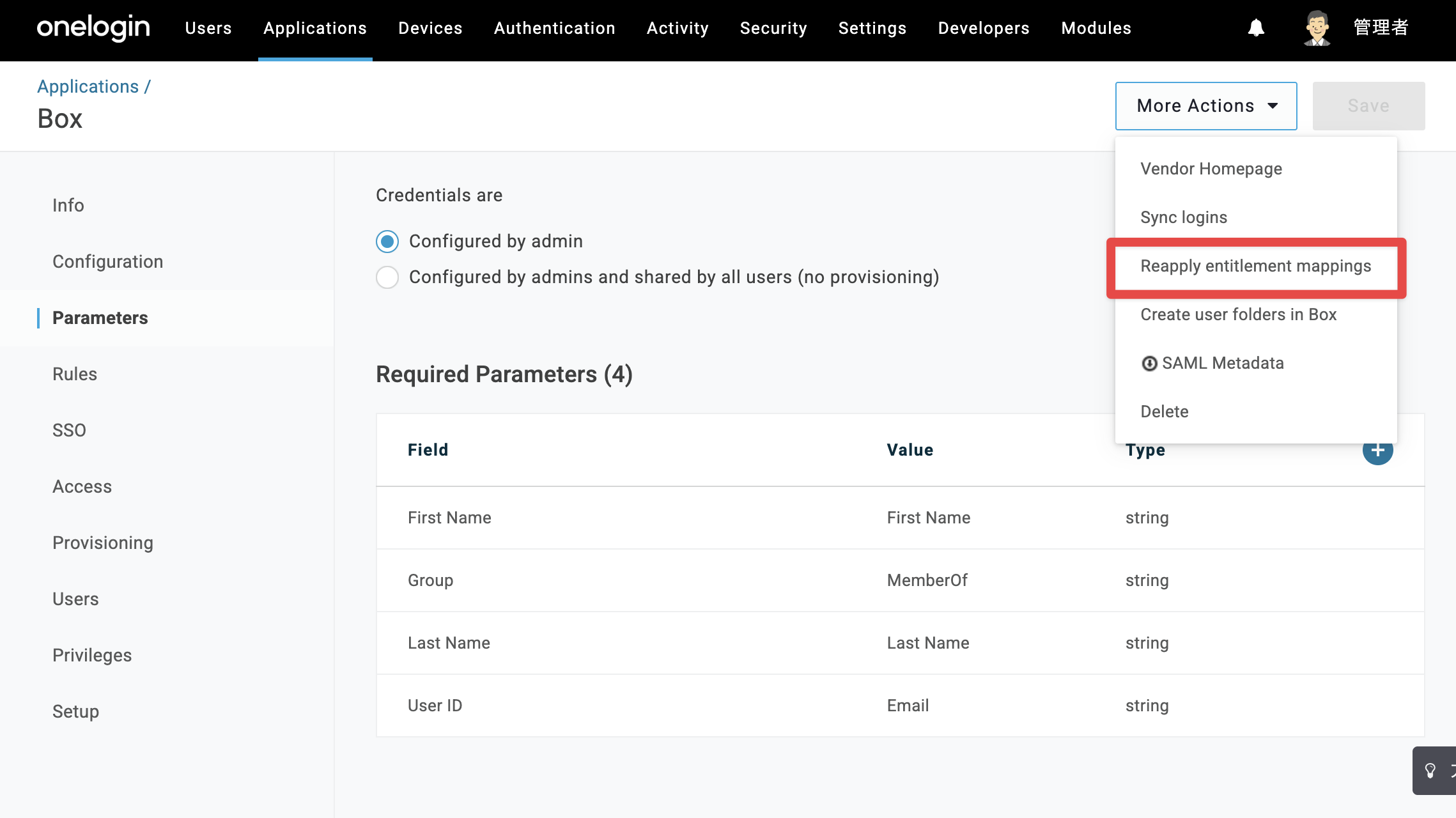The height and width of the screenshot is (818, 1456).
Task: Open the Developers top menu
Action: point(984,28)
